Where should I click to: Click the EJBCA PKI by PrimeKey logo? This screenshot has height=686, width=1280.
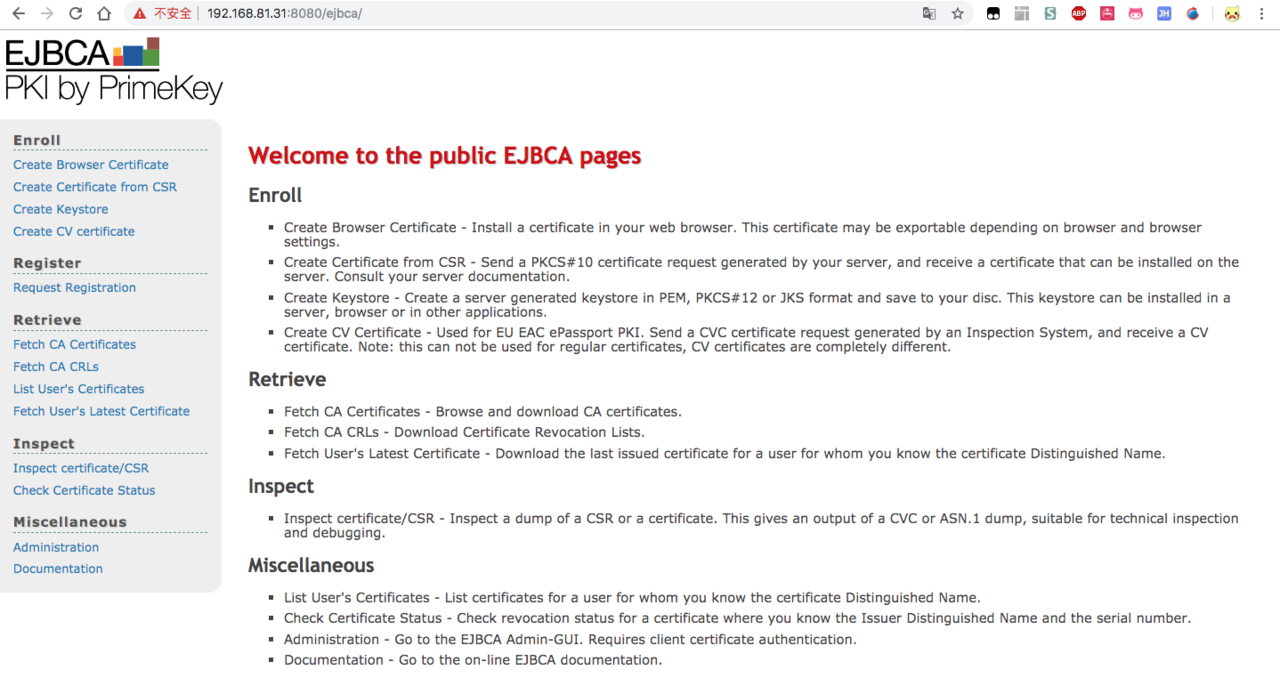pyautogui.click(x=113, y=71)
